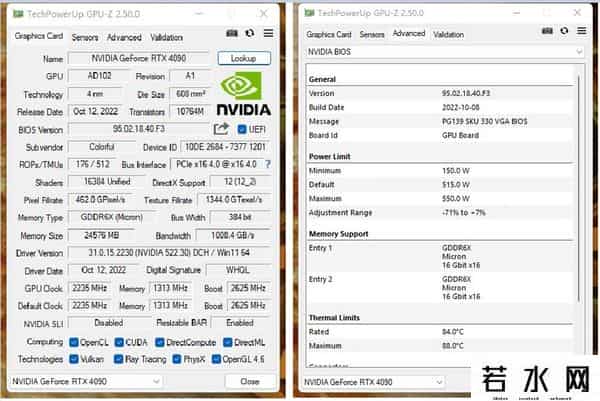Click the Digital Signature field WHQL
Image resolution: width=600 pixels, height=401 pixels.
pos(238,270)
